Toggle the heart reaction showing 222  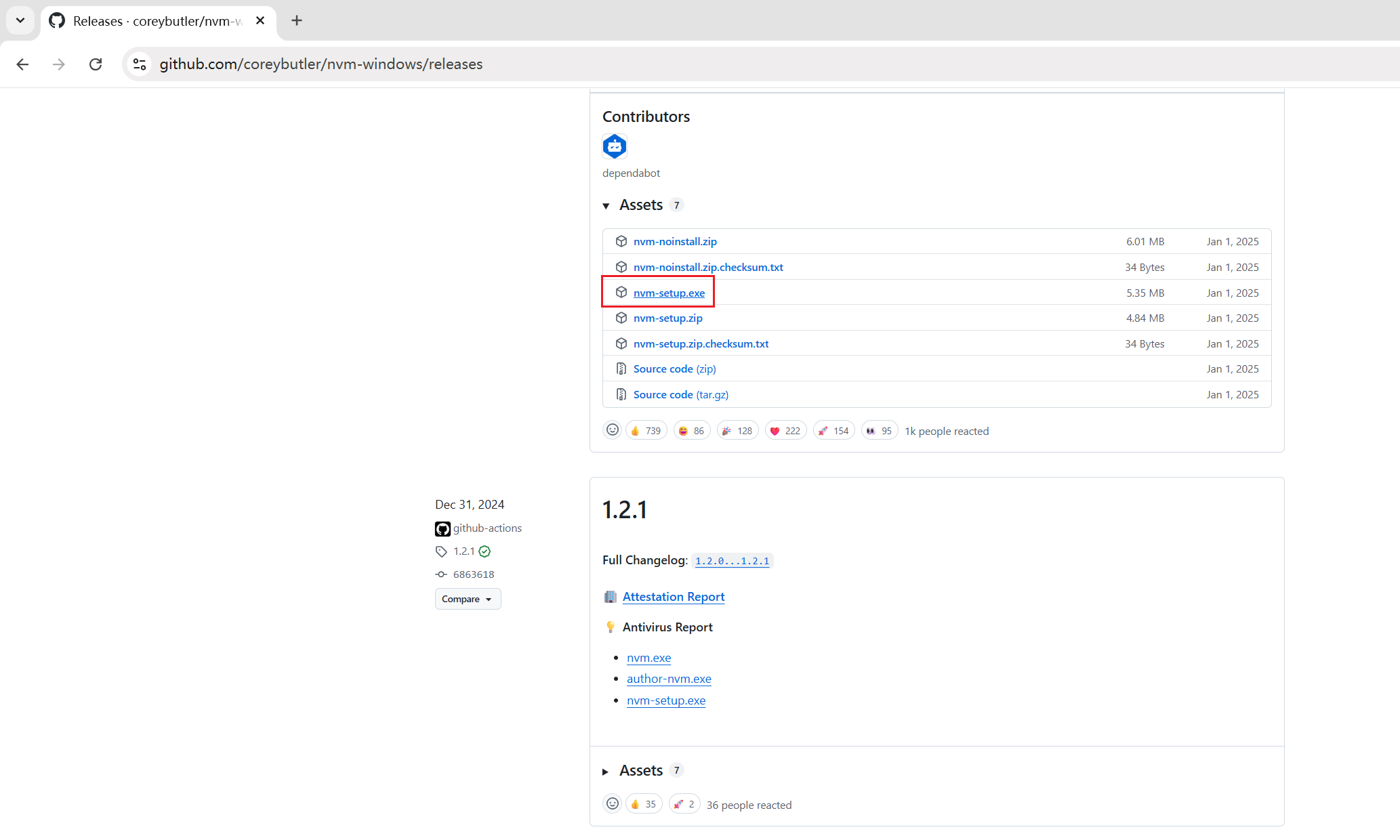pos(785,431)
